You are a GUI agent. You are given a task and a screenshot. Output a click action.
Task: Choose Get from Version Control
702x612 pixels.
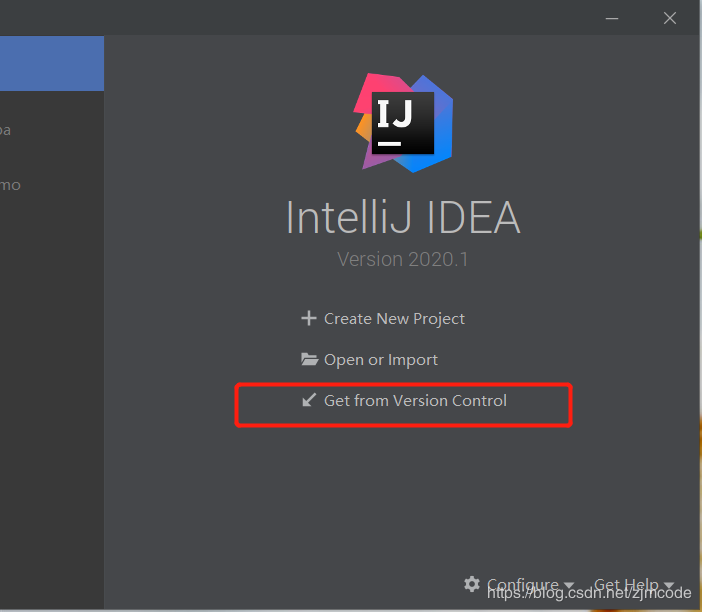click(x=415, y=401)
